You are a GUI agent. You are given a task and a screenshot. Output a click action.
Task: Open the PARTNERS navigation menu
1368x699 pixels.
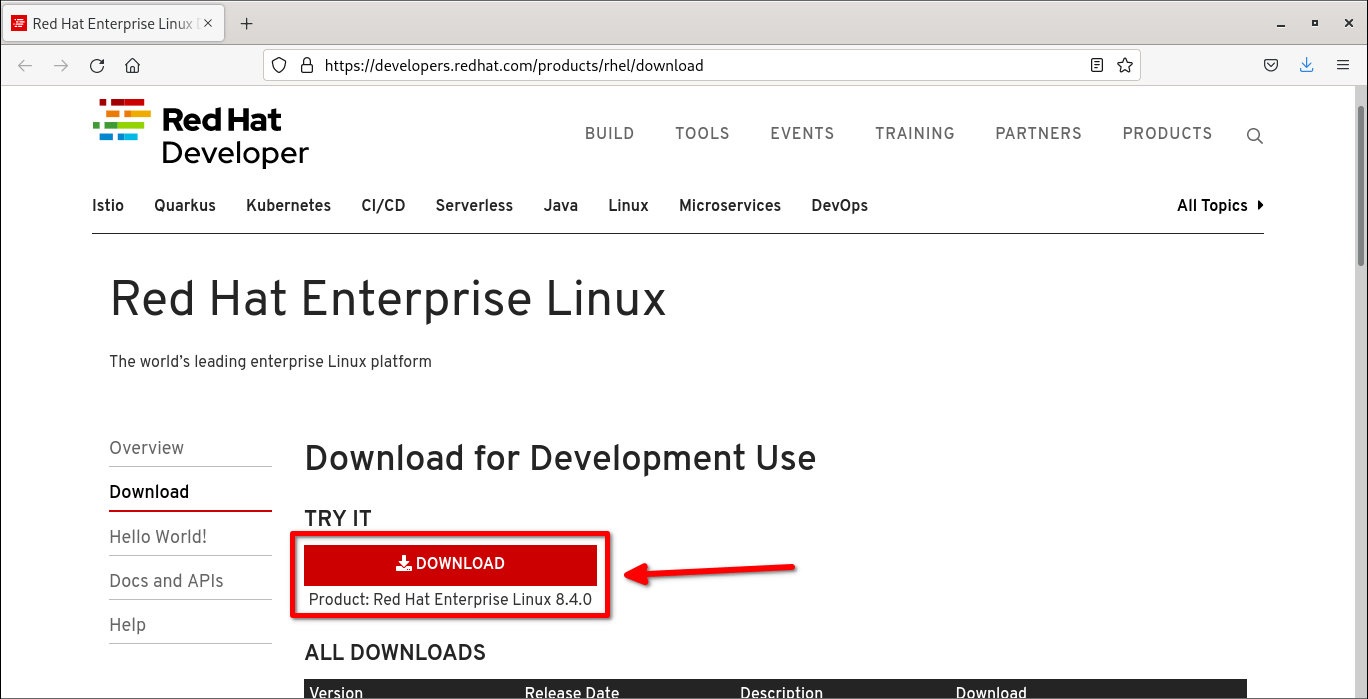(x=1039, y=134)
